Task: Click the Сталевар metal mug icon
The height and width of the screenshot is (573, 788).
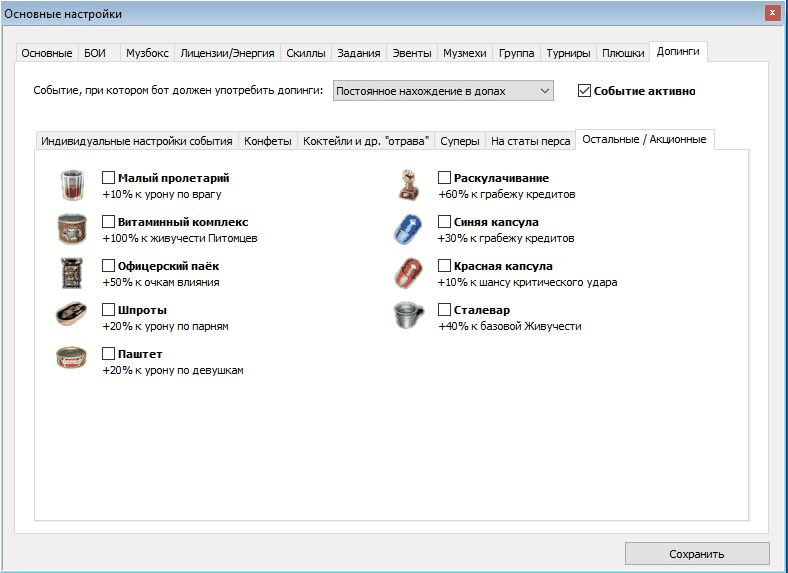Action: point(409,316)
